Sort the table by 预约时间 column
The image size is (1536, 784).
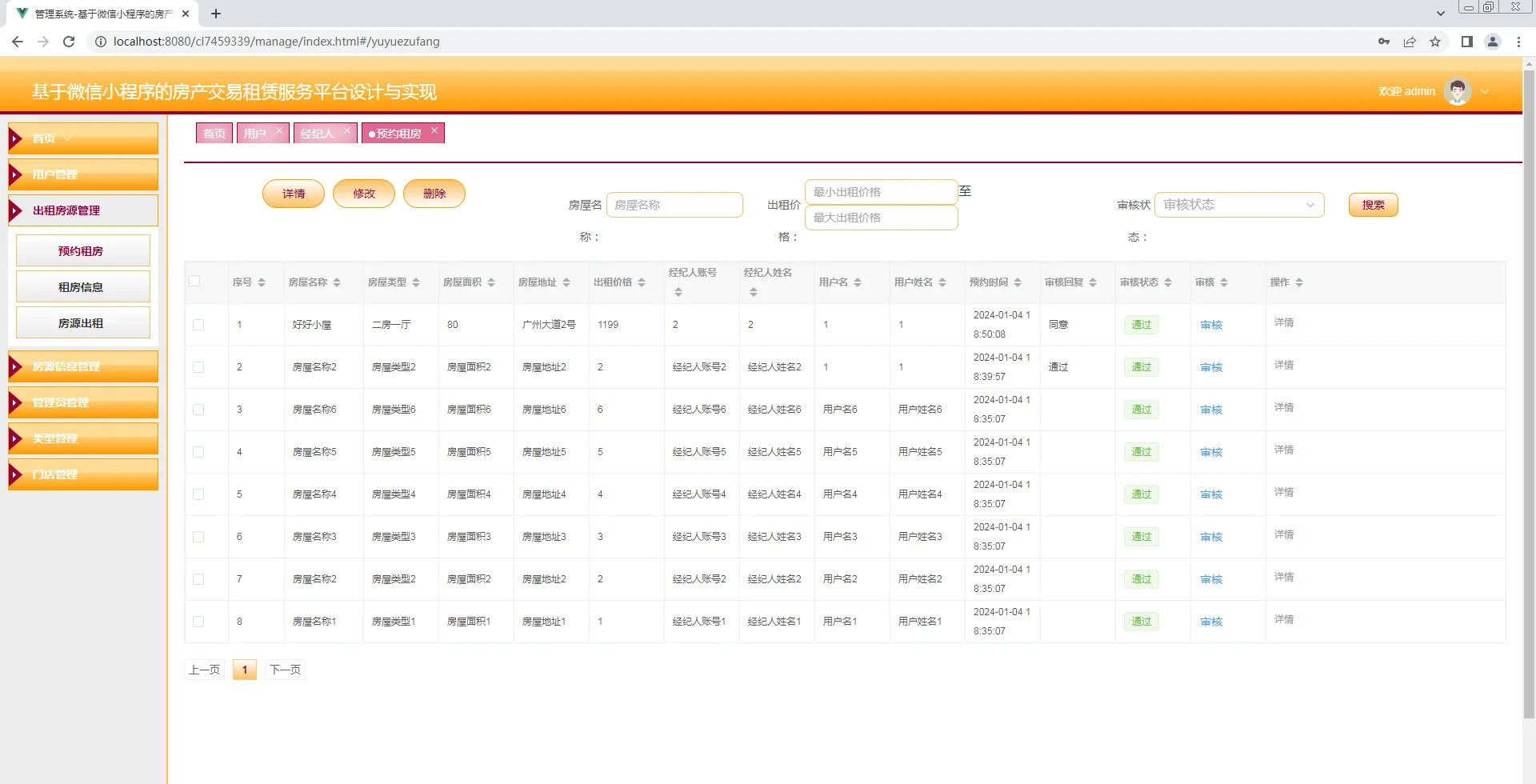pyautogui.click(x=1018, y=282)
